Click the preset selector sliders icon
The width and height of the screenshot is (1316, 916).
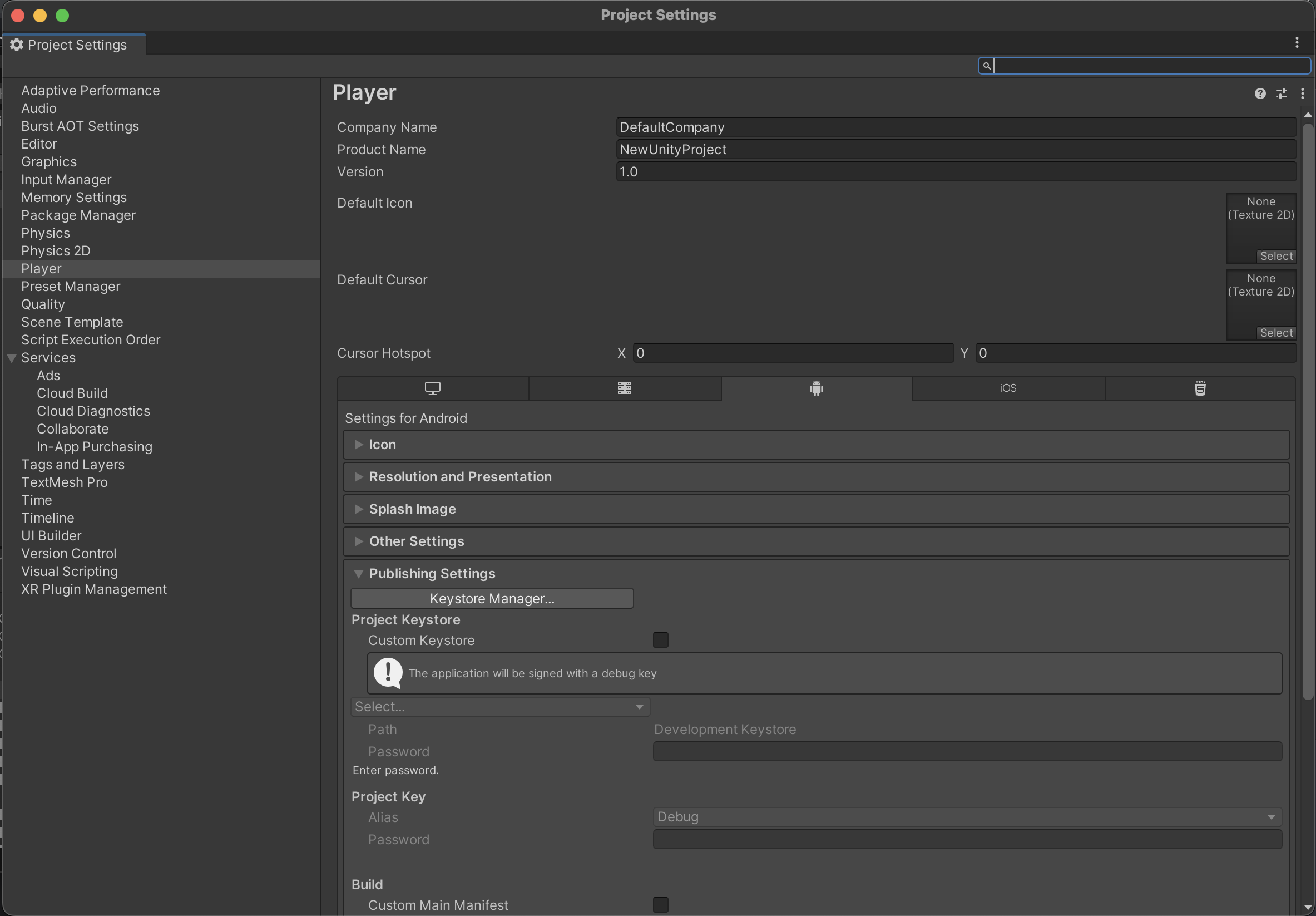(x=1282, y=93)
